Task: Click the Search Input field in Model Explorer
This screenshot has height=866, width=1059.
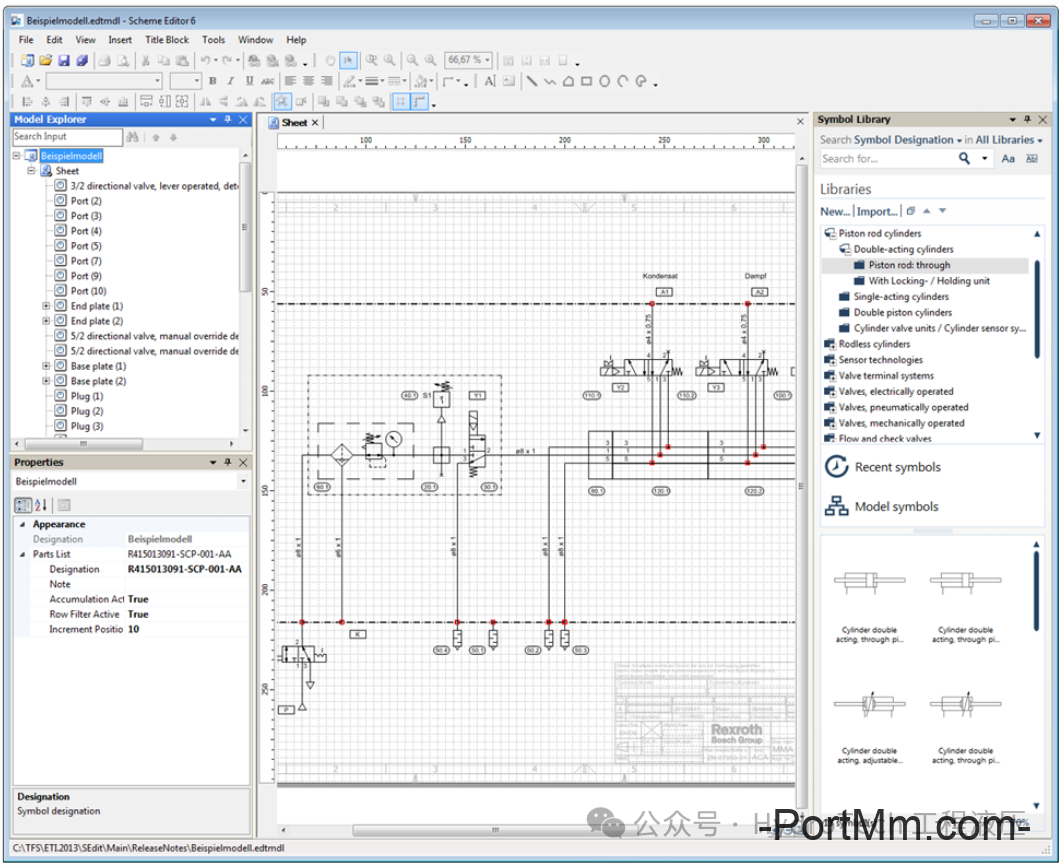Action: coord(66,137)
